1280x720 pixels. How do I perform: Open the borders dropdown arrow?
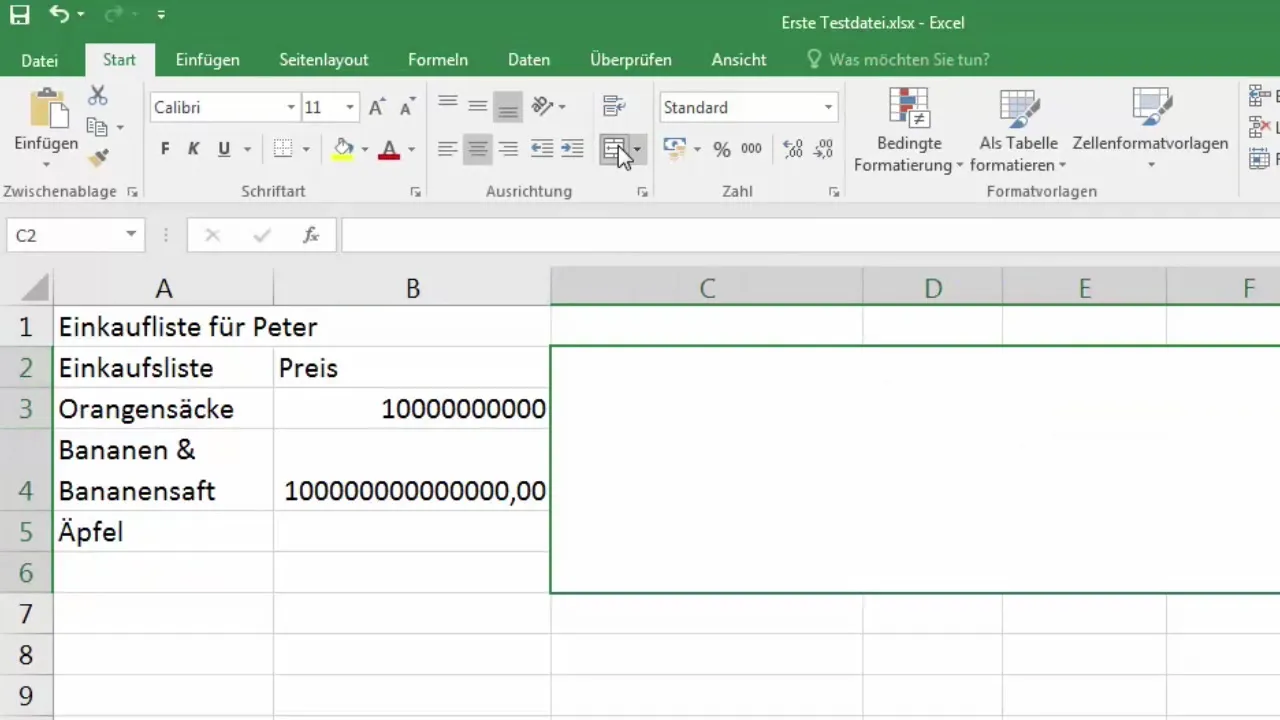click(x=306, y=150)
